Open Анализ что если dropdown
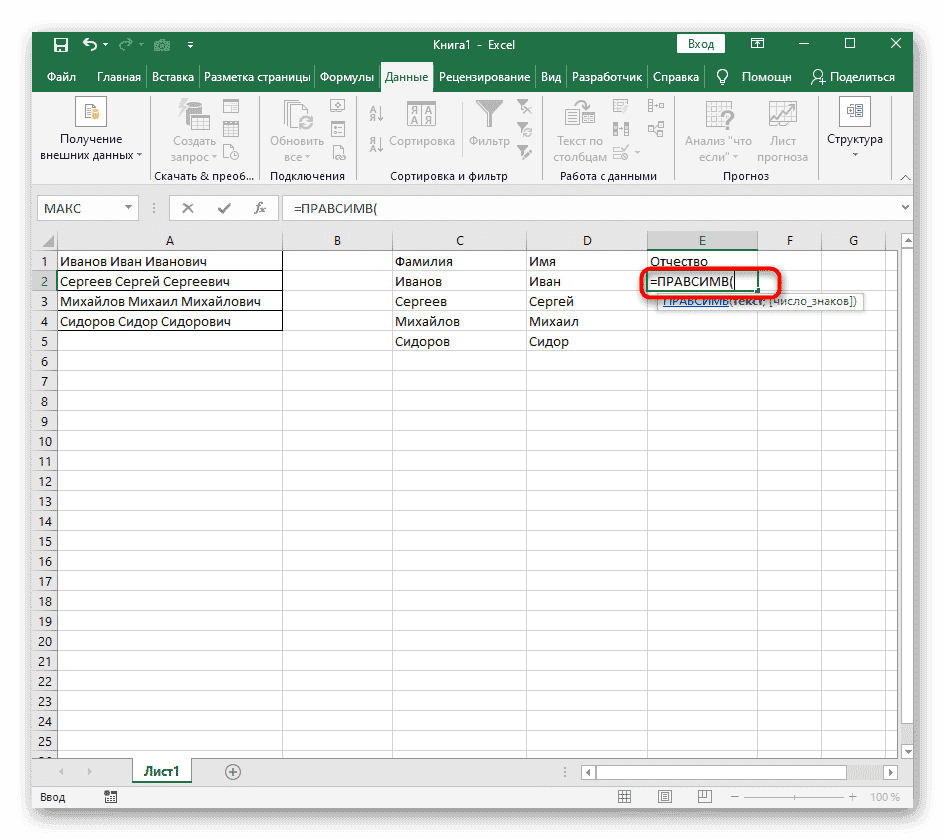This screenshot has width=945, height=840. [x=719, y=130]
